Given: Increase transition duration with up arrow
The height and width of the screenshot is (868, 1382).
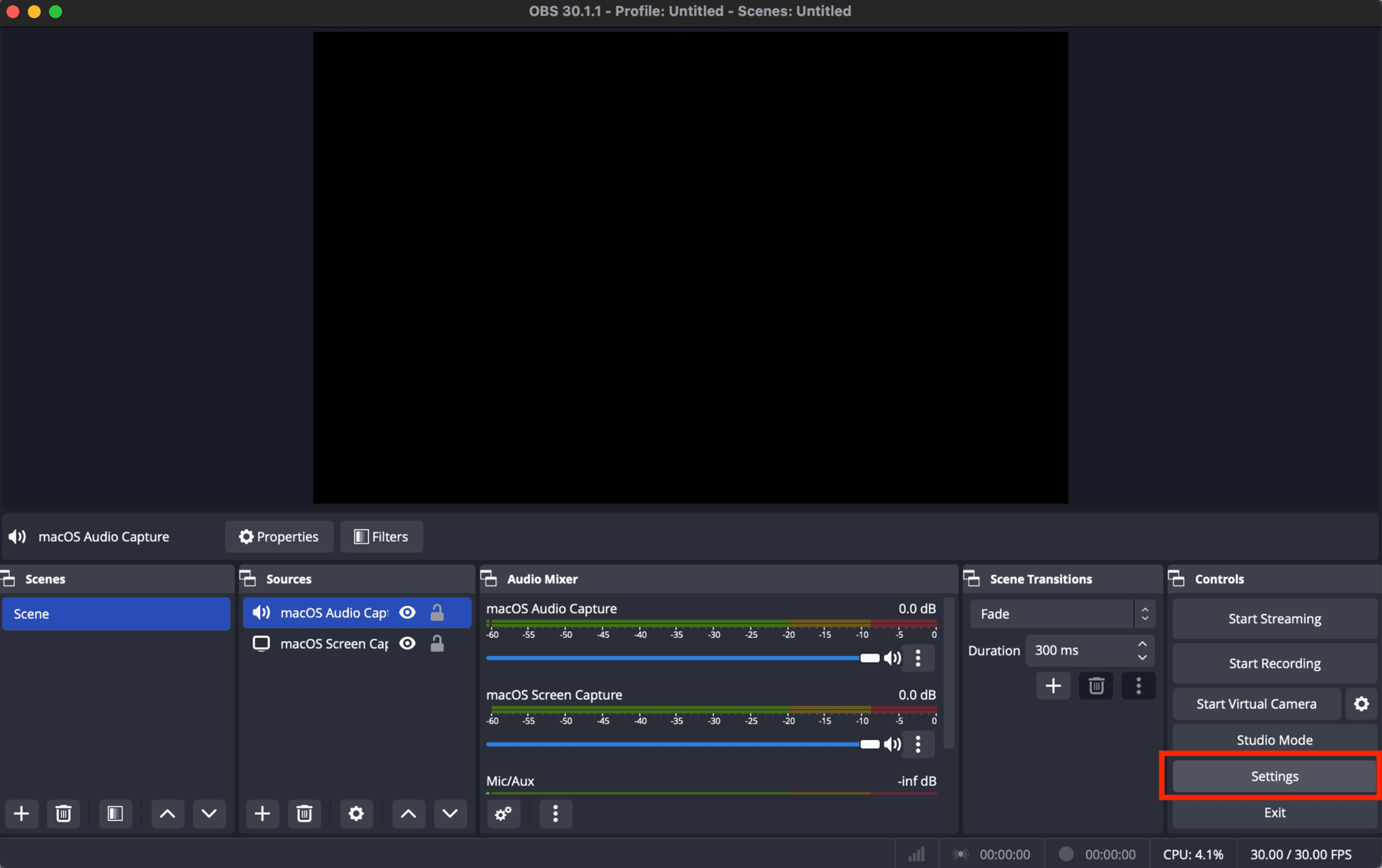Looking at the screenshot, I should point(1143,644).
